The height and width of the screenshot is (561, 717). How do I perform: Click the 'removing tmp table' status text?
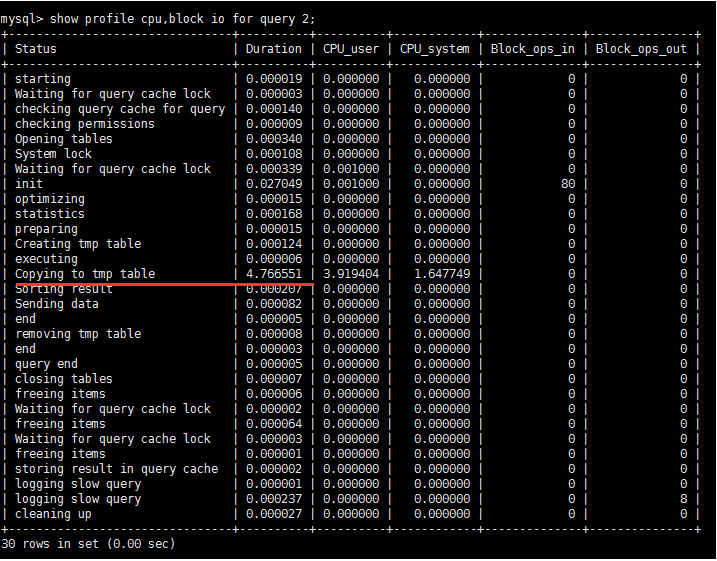[x=78, y=334]
